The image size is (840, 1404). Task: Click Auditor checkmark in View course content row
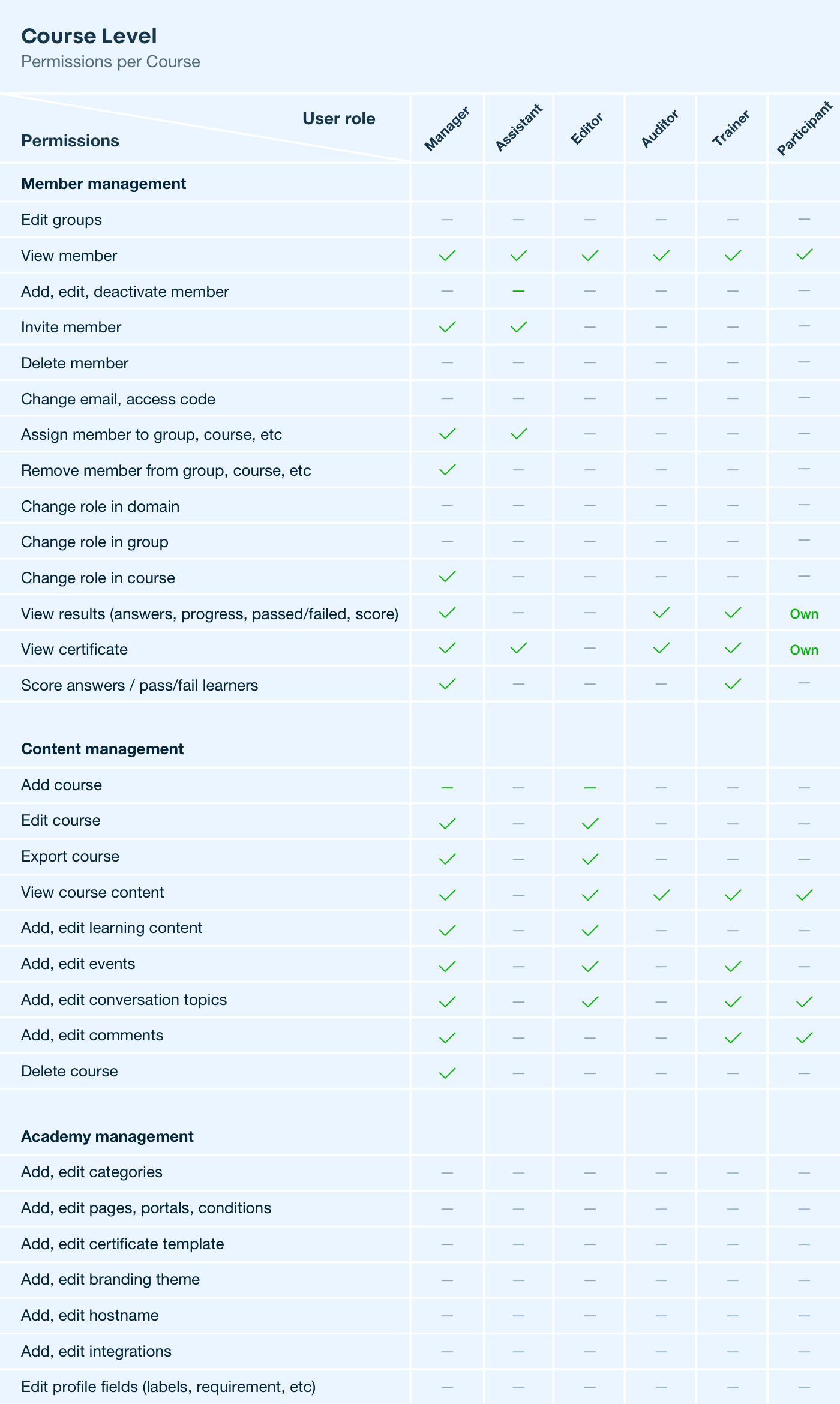tap(661, 895)
